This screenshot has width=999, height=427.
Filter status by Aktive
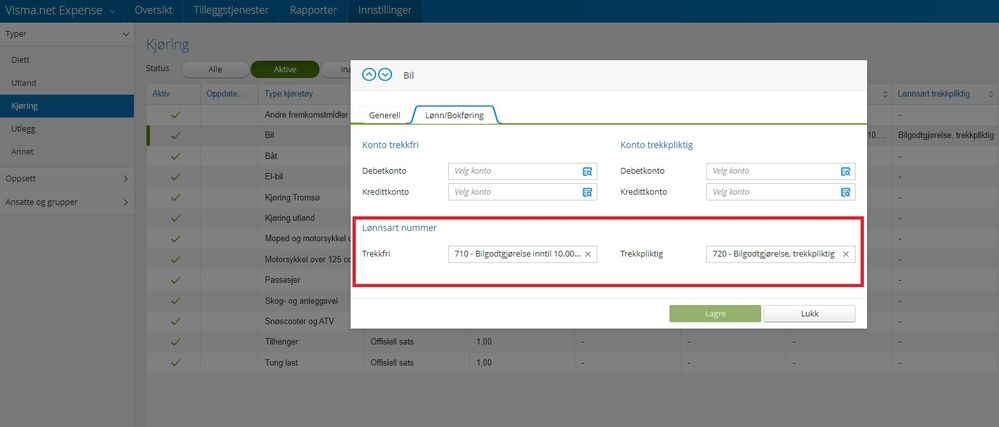pos(285,69)
